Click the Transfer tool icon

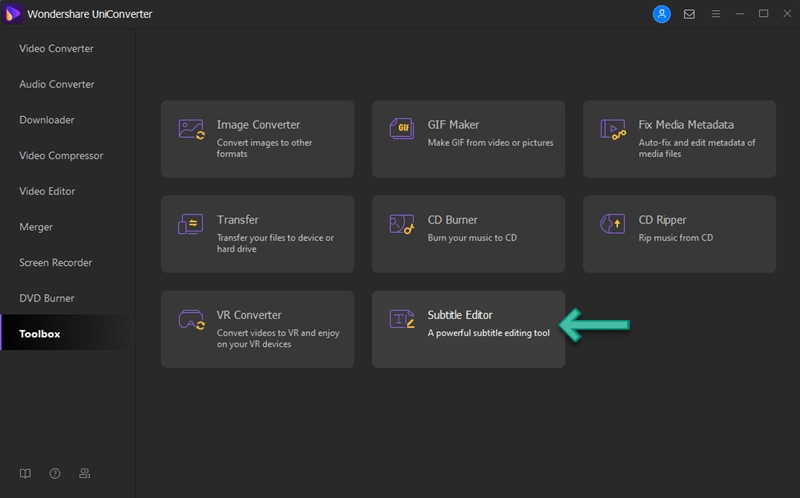191,224
